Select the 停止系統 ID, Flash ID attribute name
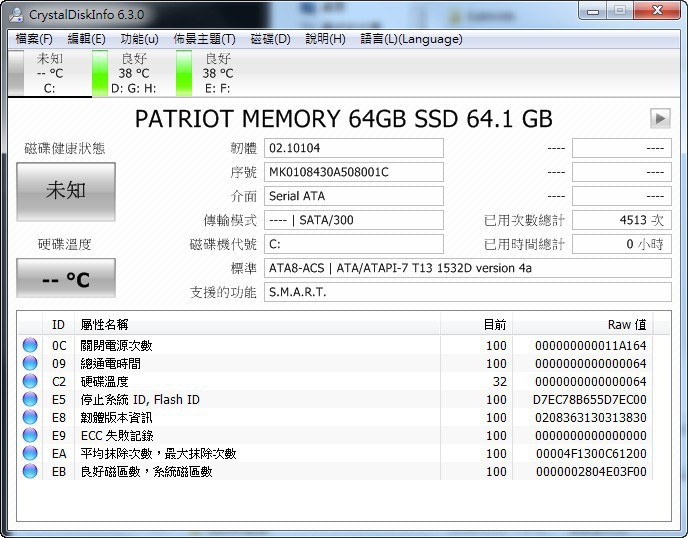688x538 pixels. 140,399
